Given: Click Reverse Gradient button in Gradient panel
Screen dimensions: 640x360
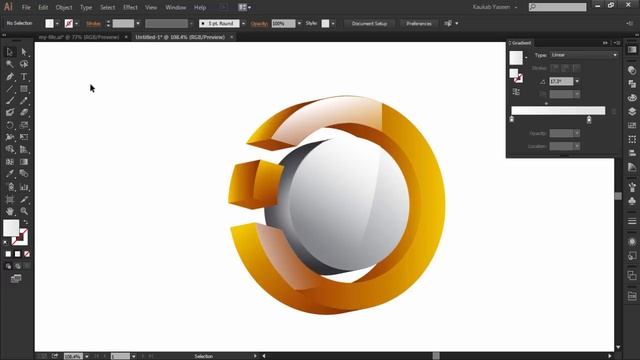Looking at the screenshot, I should pos(516,92).
